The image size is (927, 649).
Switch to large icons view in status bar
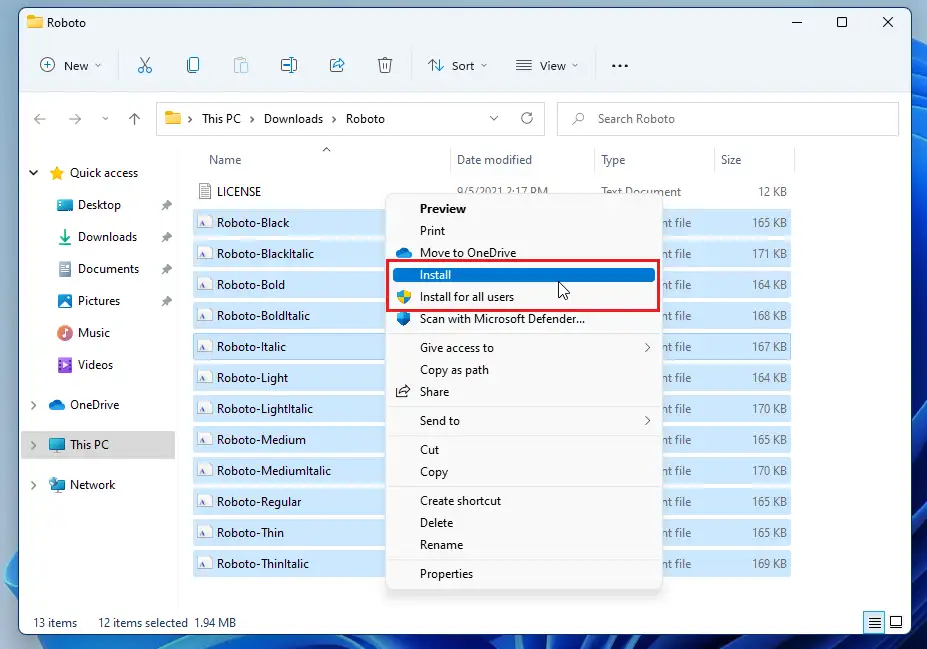pyautogui.click(x=896, y=622)
